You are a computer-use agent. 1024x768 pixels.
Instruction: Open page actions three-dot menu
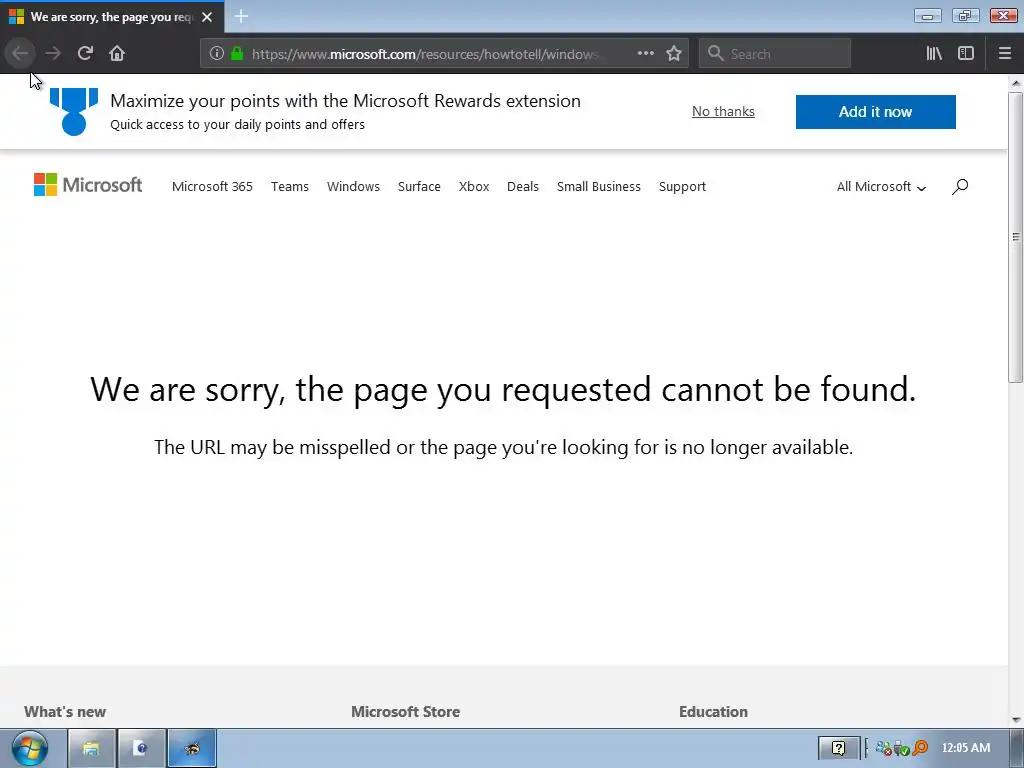645,53
